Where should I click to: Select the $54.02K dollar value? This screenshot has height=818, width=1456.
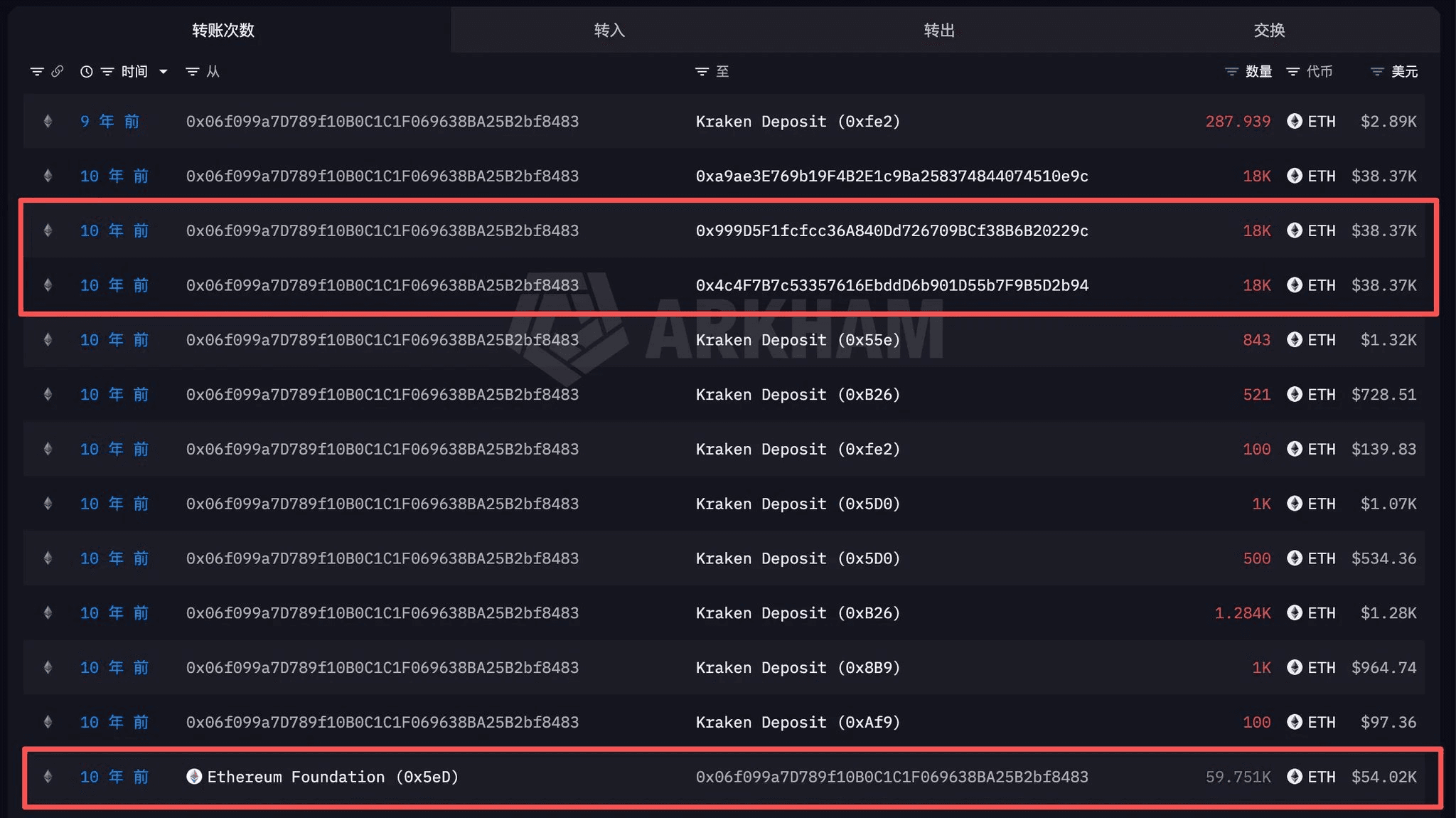[x=1383, y=777]
